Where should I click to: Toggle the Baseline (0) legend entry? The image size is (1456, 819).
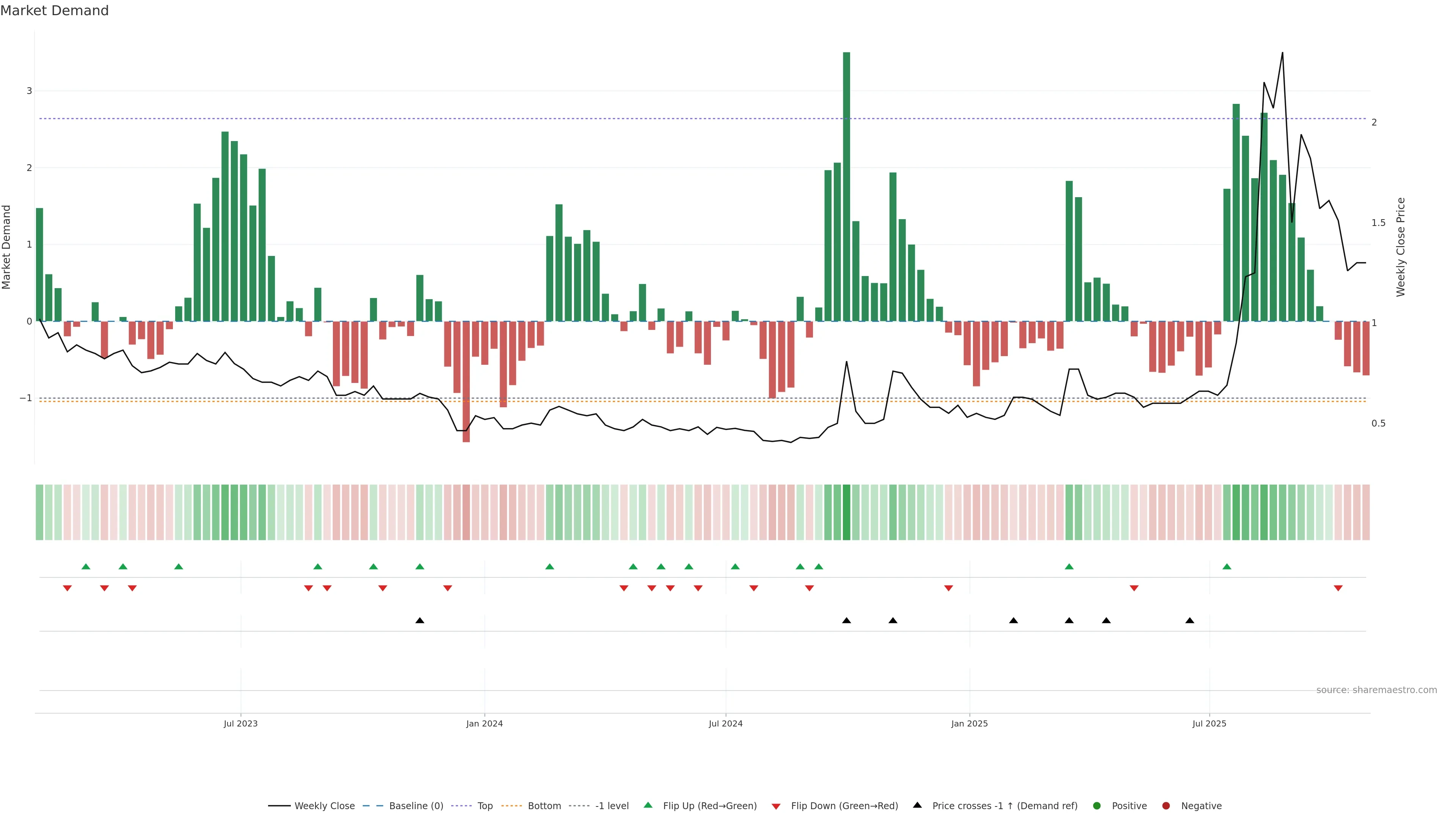[x=416, y=806]
